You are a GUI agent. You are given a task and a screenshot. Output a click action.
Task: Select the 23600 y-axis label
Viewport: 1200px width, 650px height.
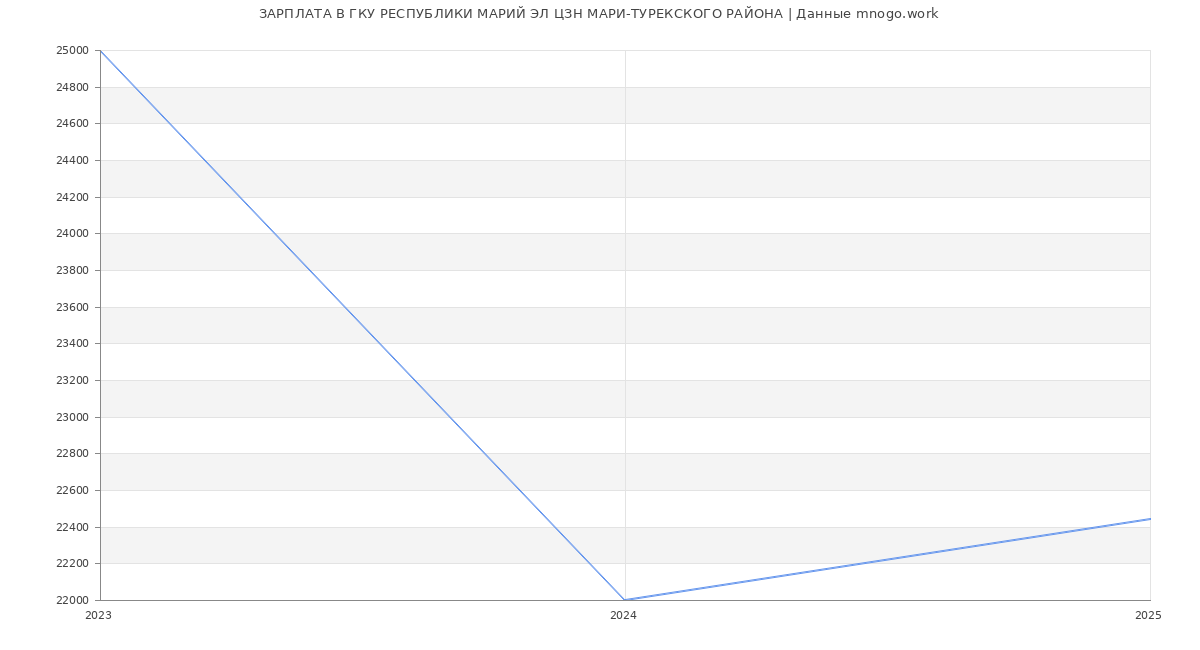[x=72, y=308]
